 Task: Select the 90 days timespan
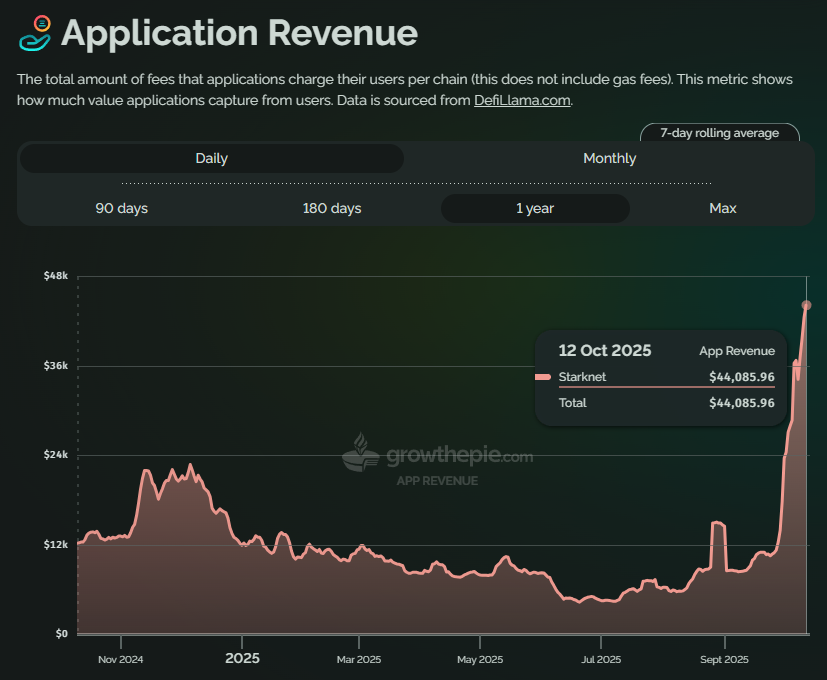tap(121, 208)
